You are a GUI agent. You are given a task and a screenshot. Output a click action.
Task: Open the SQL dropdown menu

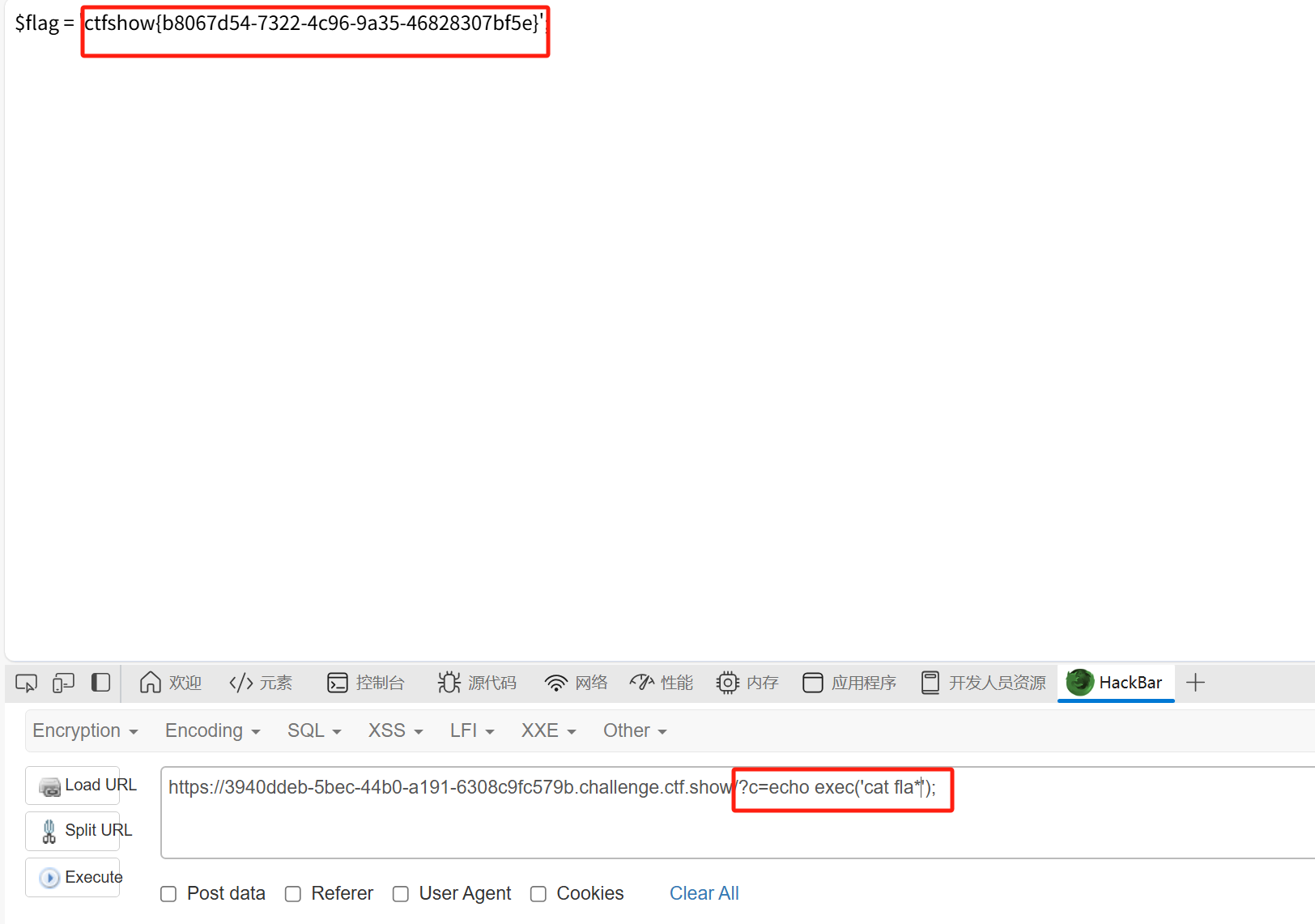point(314,730)
